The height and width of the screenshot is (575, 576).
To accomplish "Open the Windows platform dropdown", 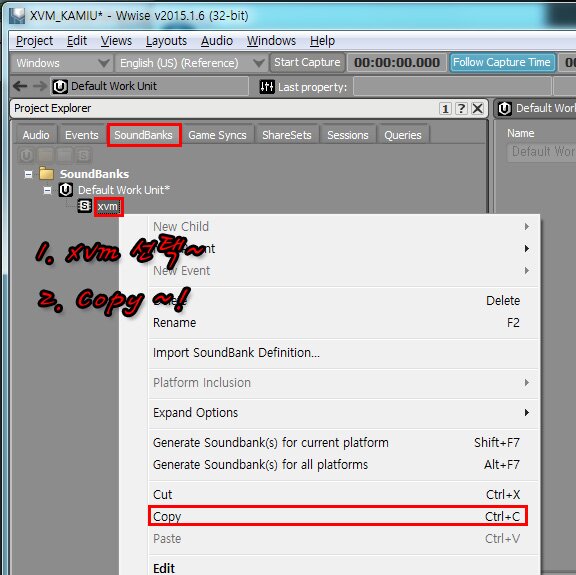I will [61, 63].
